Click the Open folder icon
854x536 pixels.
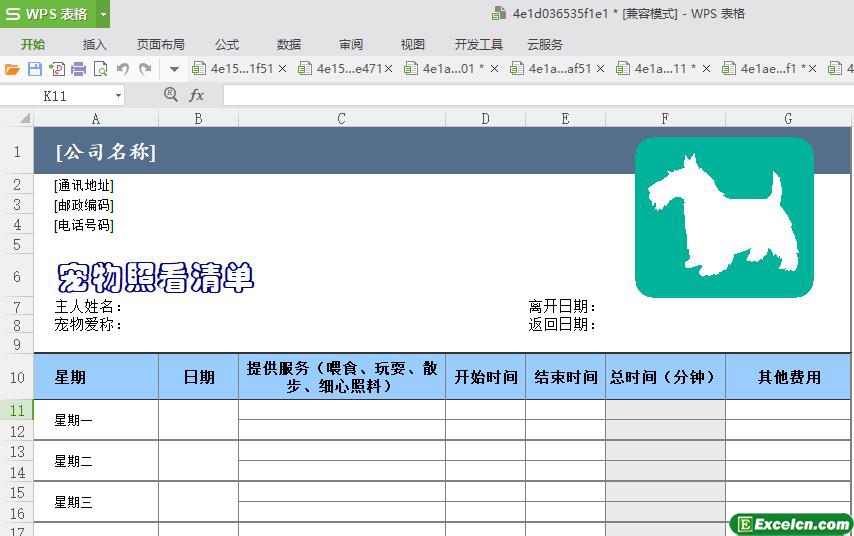[x=12, y=69]
